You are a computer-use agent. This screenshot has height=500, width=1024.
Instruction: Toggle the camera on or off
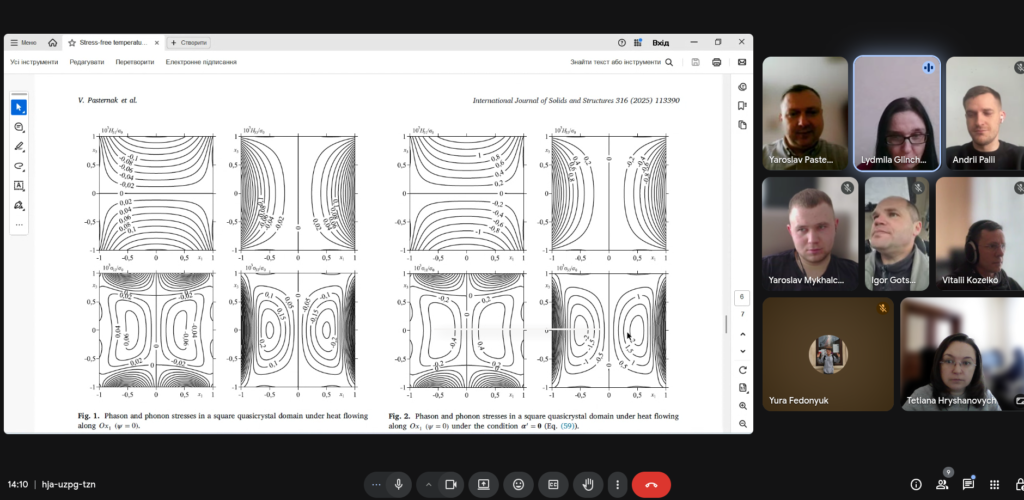(450, 484)
